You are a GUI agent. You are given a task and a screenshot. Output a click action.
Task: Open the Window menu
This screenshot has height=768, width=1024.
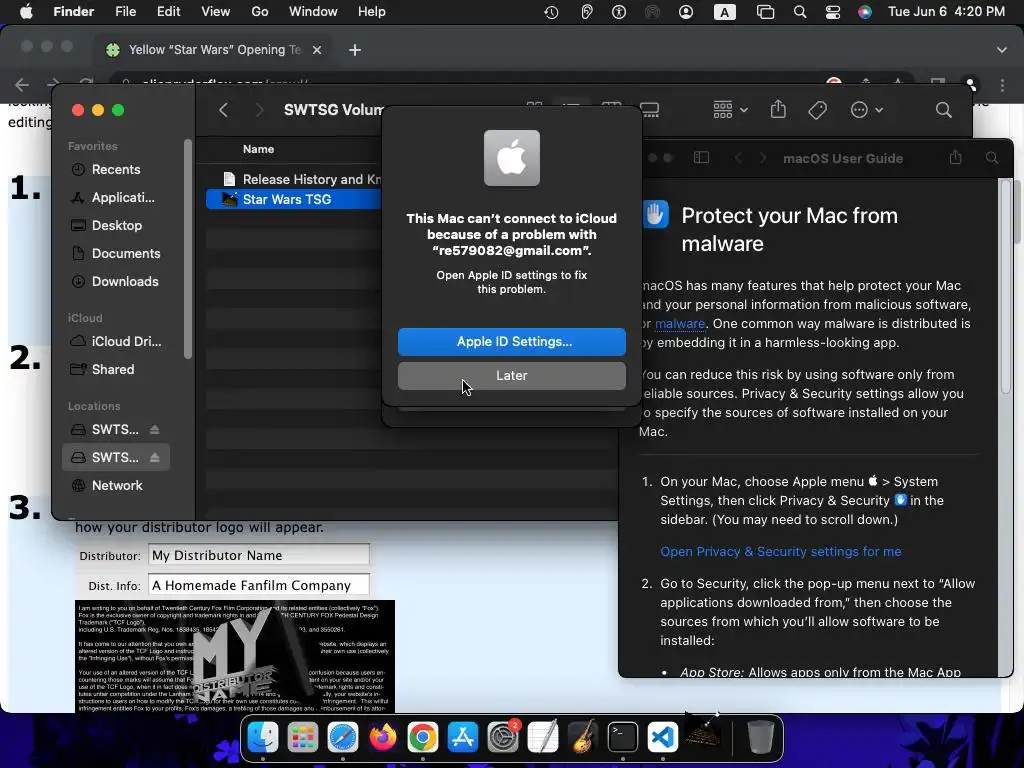click(x=313, y=12)
